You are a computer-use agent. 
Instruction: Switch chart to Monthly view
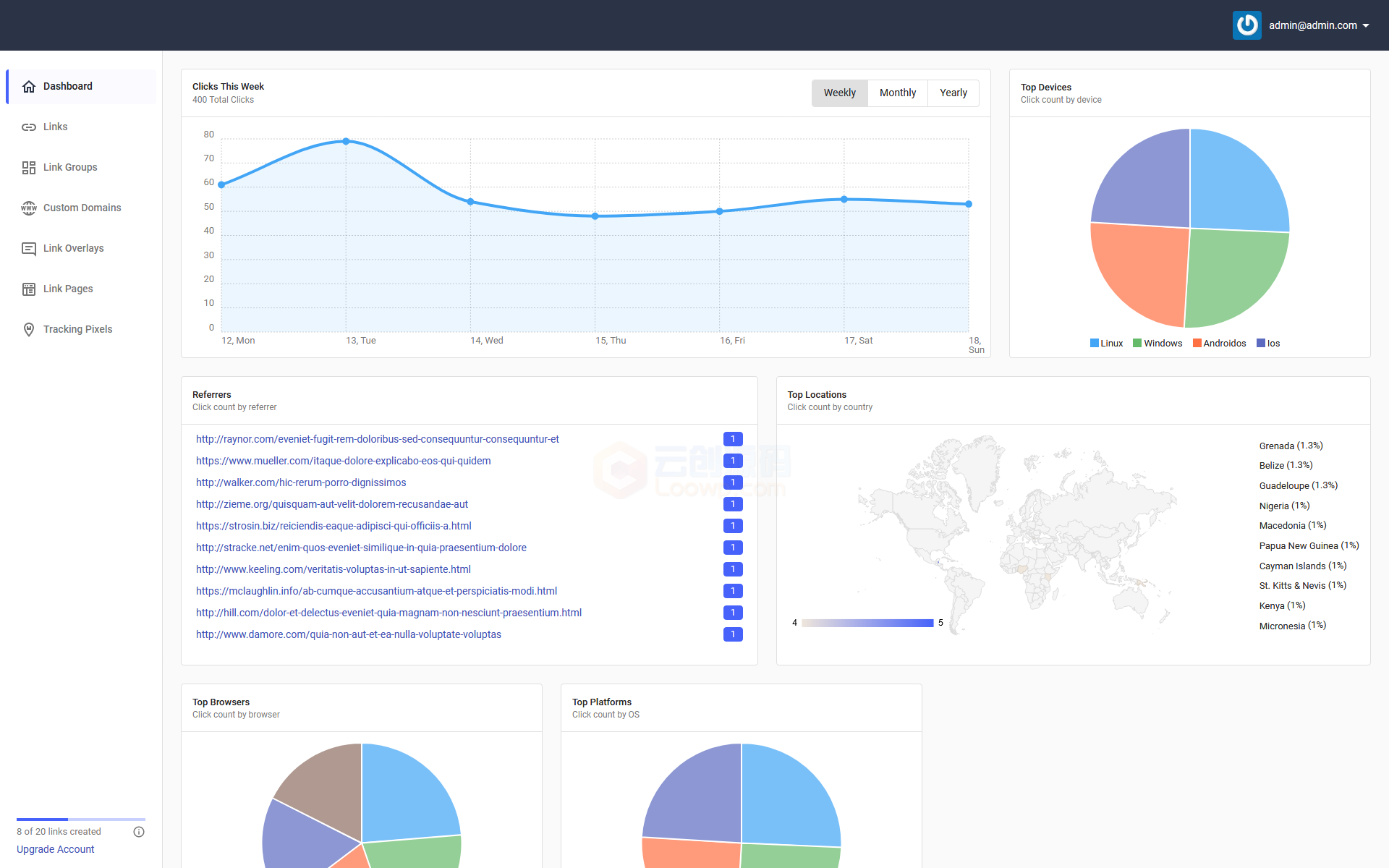898,93
